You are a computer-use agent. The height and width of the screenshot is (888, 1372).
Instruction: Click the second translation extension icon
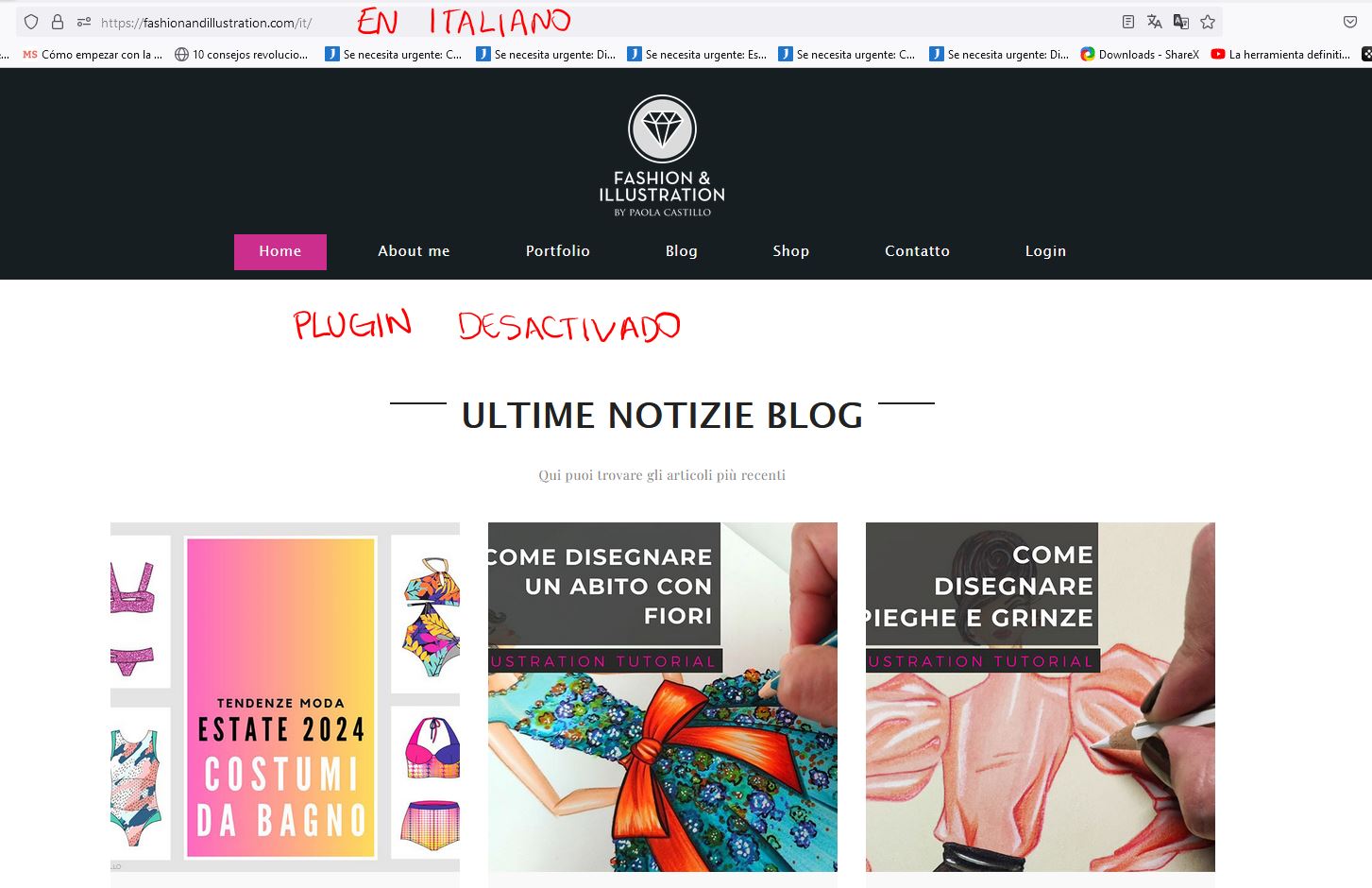[1180, 22]
